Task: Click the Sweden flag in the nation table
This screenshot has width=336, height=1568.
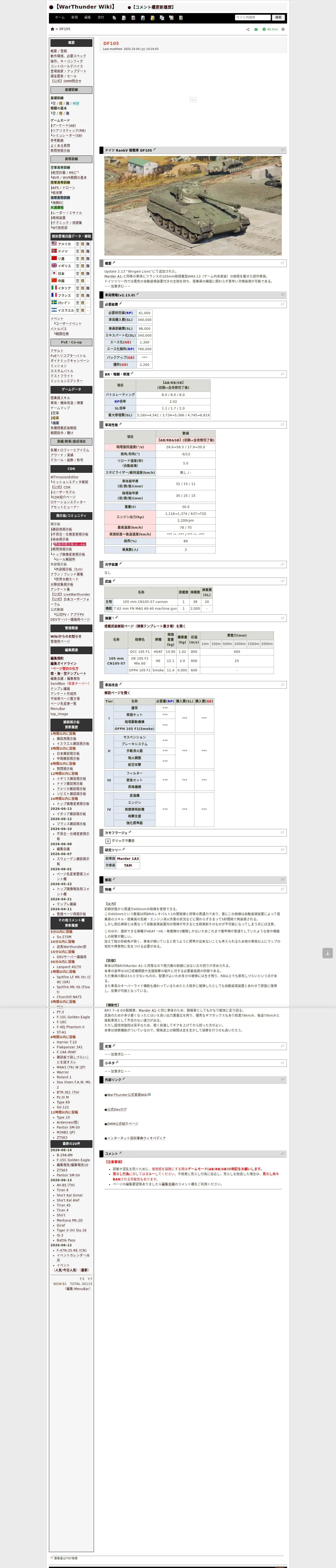Action: point(54,303)
